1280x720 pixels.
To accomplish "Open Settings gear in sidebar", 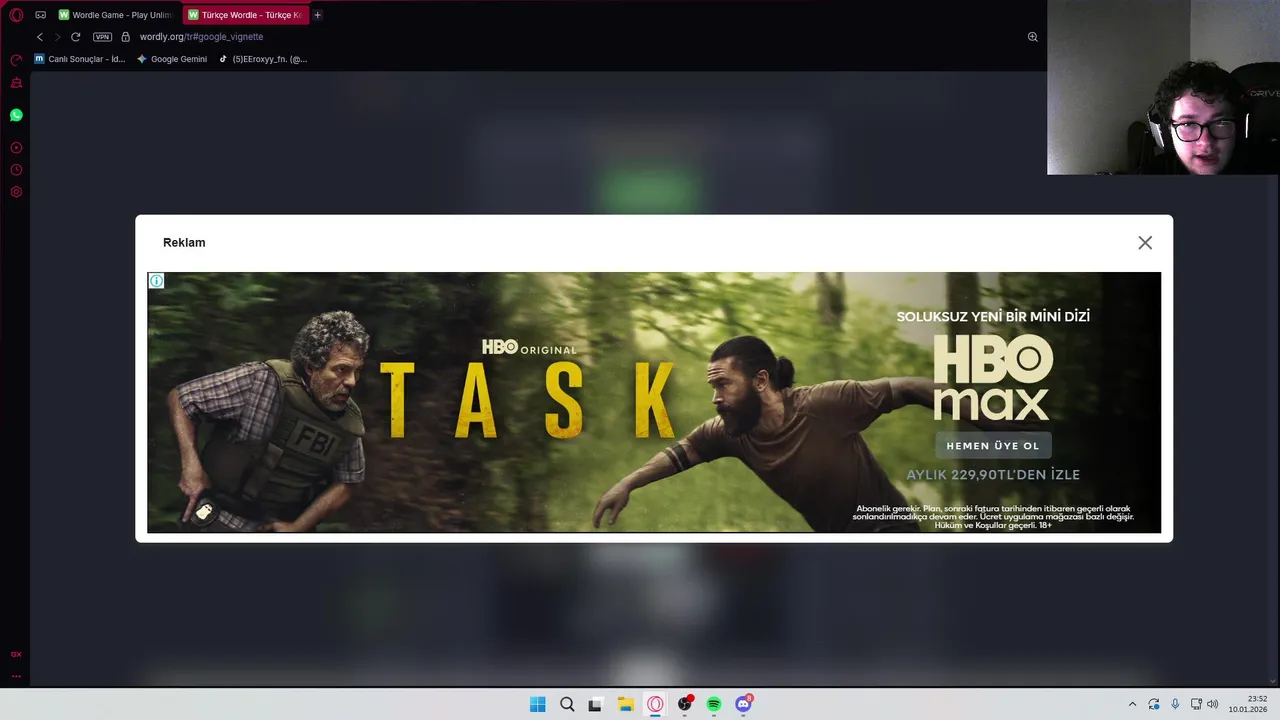I will coord(16,192).
